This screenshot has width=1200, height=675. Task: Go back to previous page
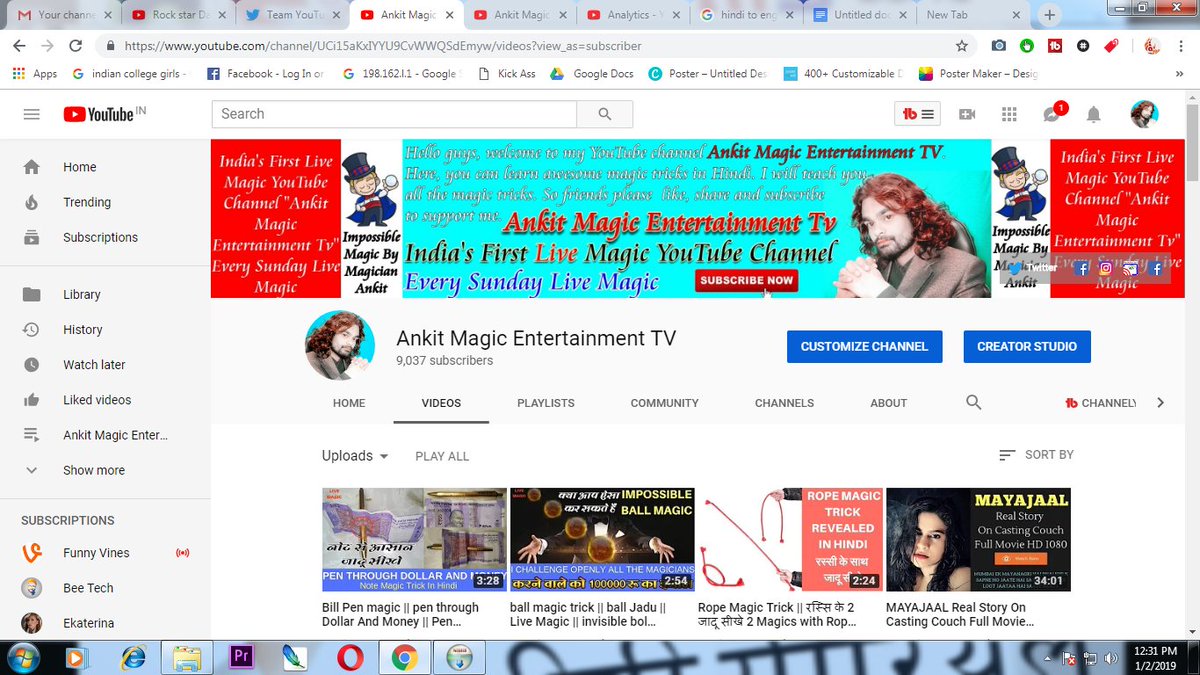pyautogui.click(x=19, y=46)
